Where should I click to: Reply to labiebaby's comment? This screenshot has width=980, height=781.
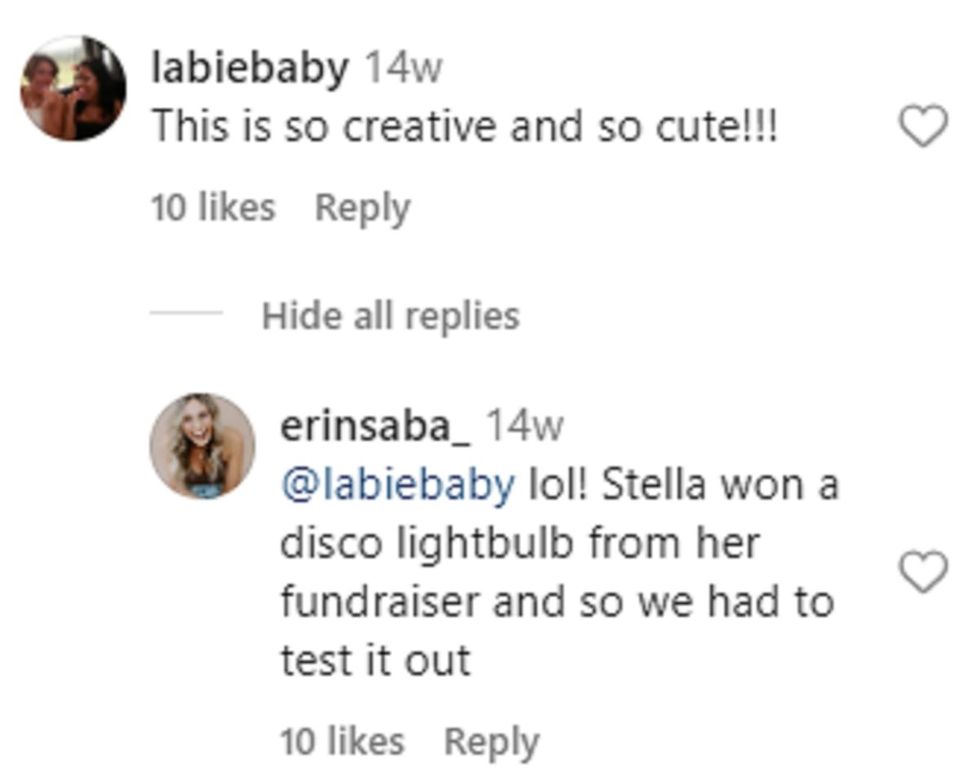point(362,208)
